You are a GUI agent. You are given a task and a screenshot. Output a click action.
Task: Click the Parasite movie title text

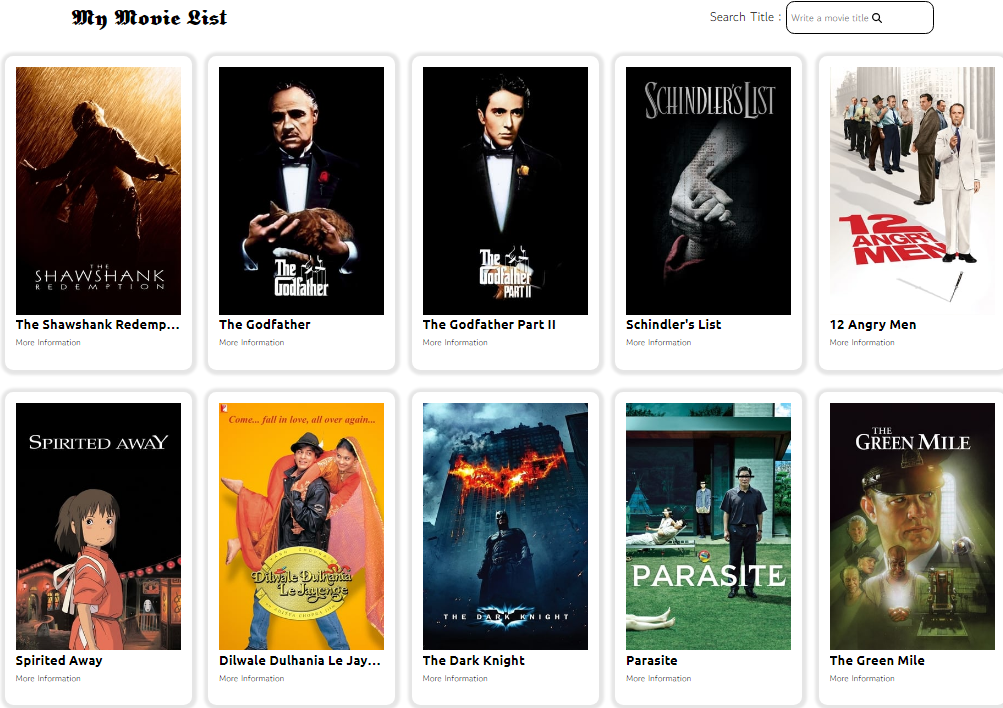tap(652, 661)
